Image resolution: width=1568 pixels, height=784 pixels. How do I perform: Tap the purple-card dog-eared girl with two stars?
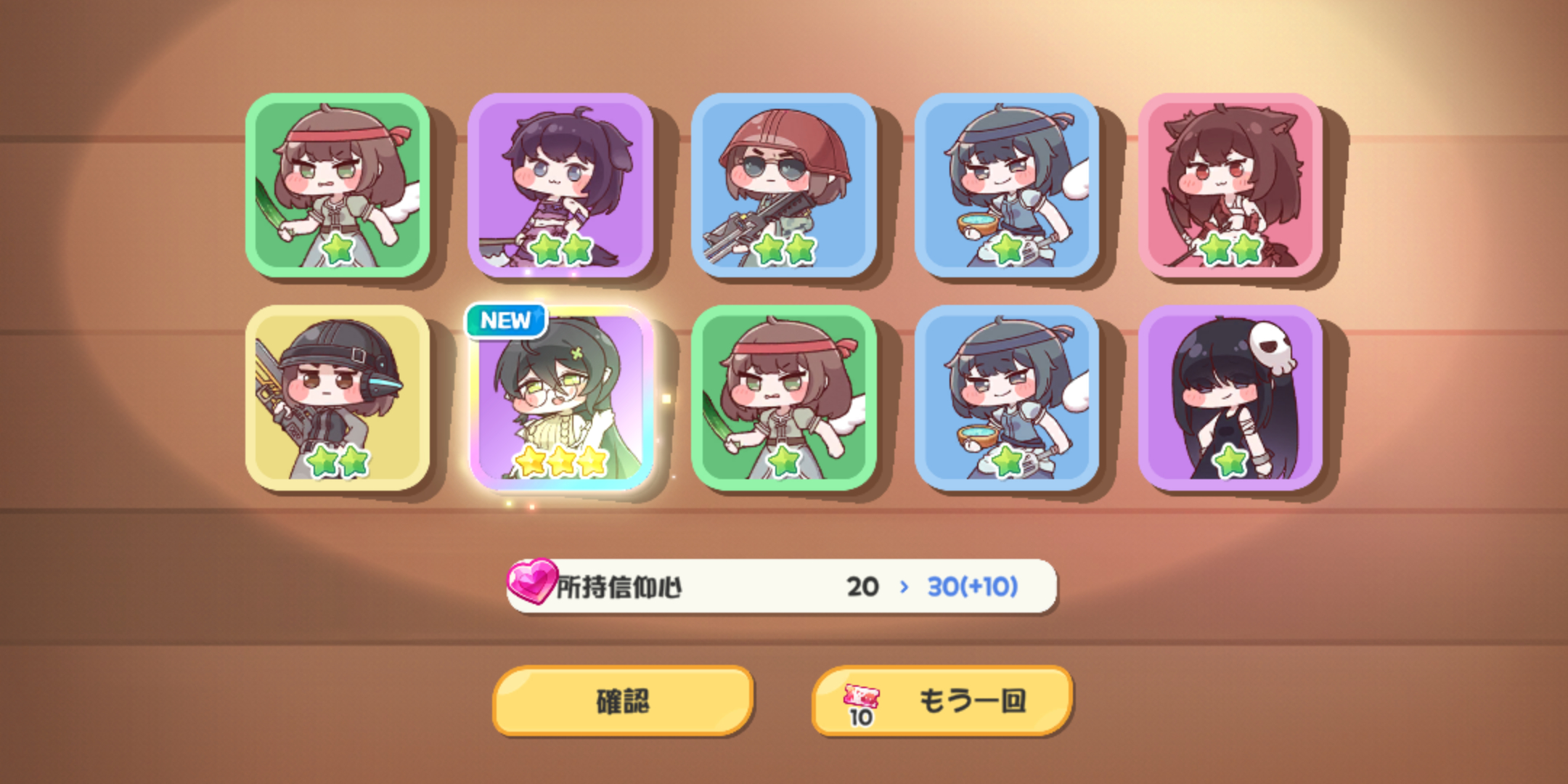tap(560, 184)
